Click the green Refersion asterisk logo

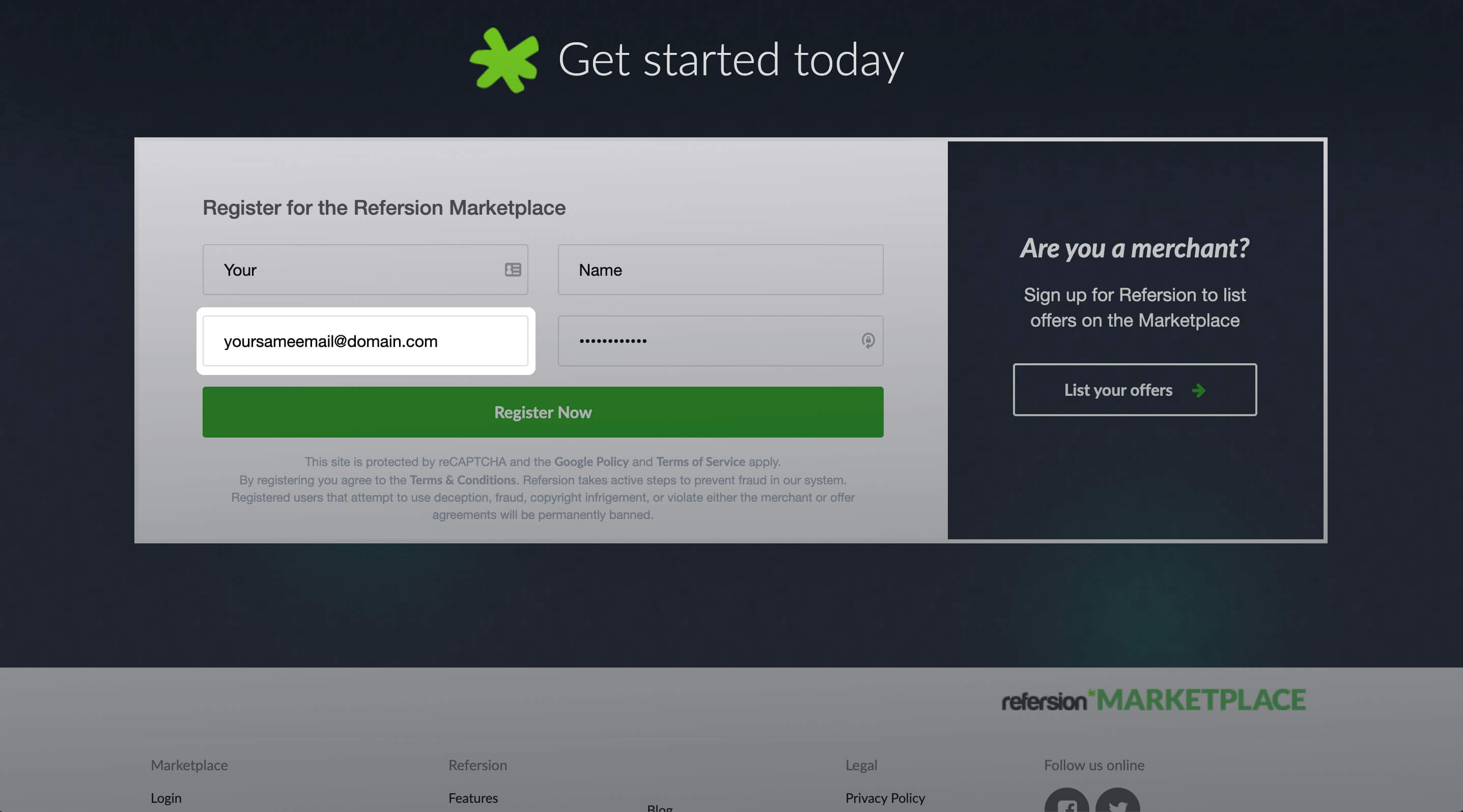(x=504, y=60)
